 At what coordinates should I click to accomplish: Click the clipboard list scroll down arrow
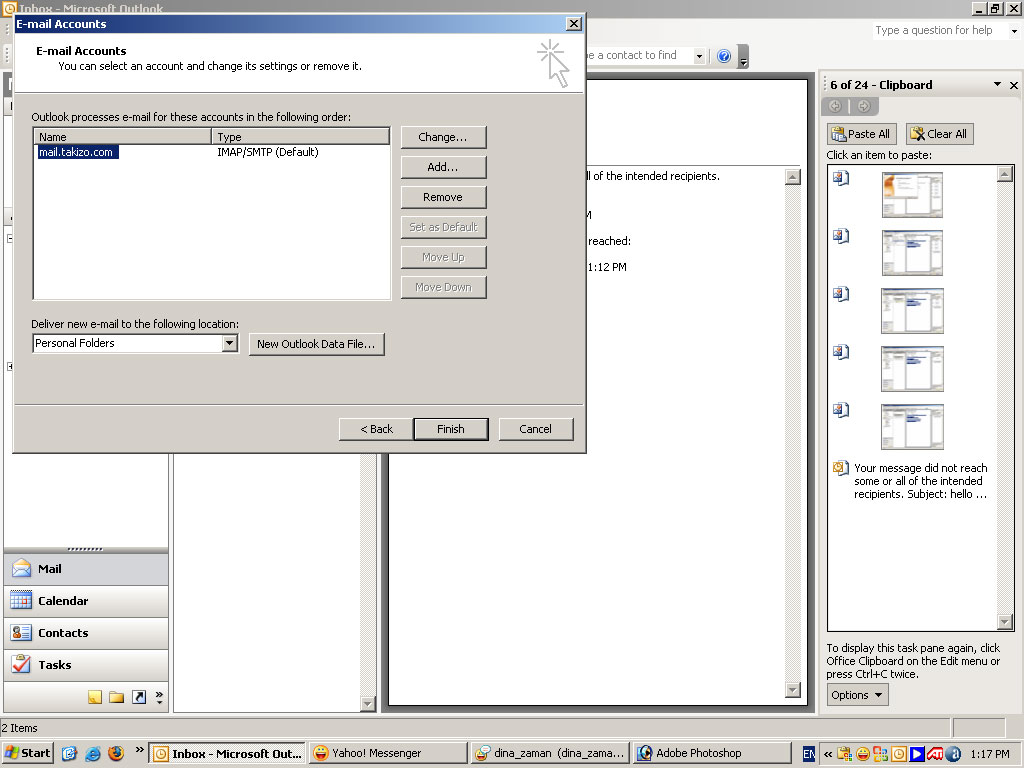pos(1005,622)
